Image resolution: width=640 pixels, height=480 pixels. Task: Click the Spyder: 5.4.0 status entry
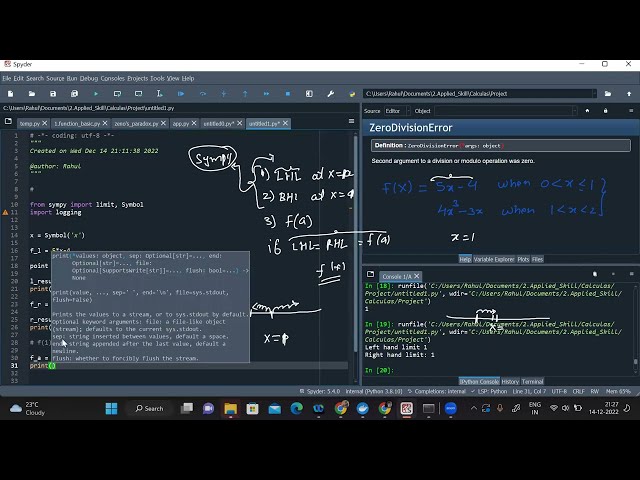click(320, 391)
